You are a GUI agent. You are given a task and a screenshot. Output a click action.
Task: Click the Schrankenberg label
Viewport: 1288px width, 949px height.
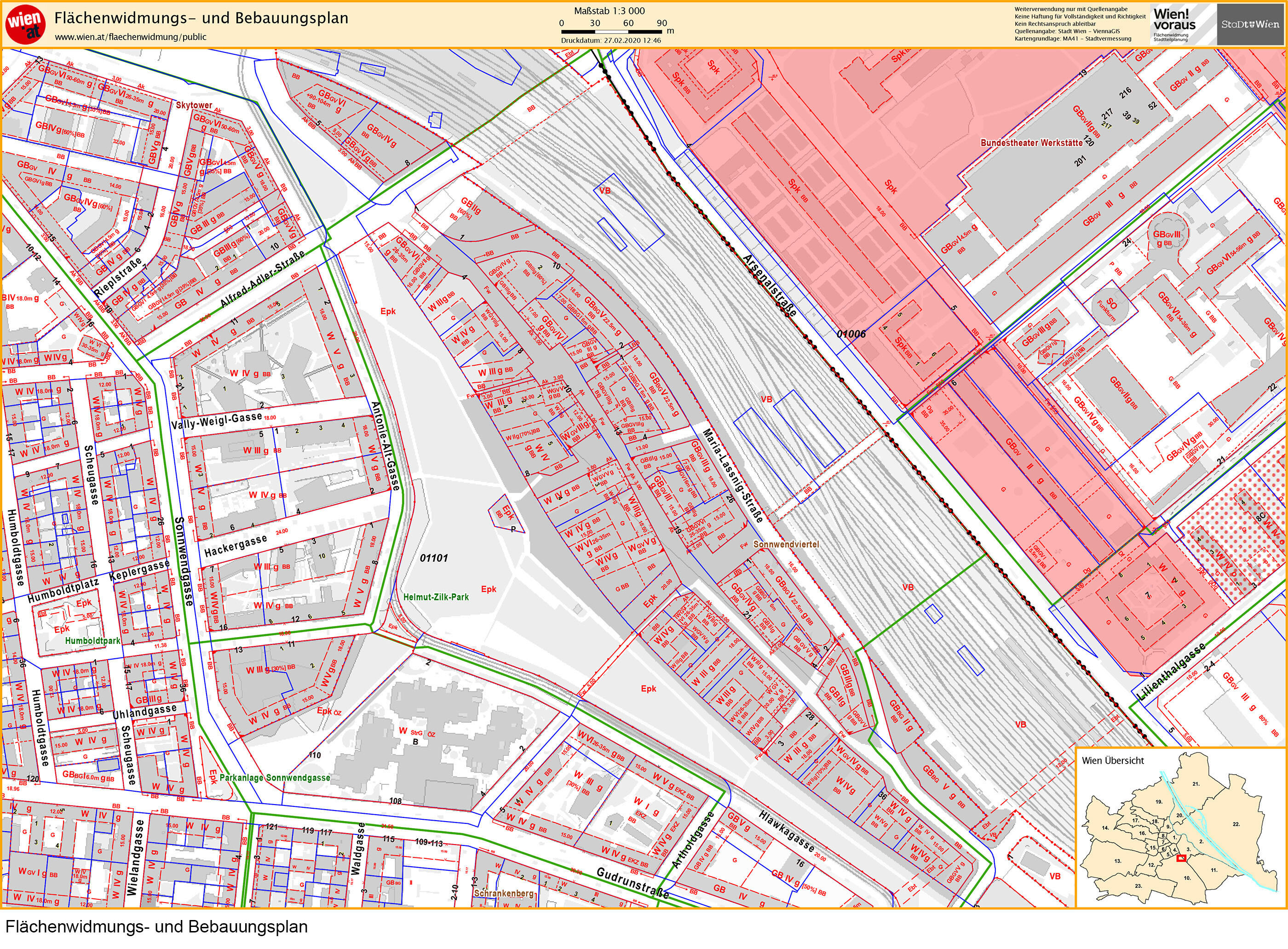(504, 894)
